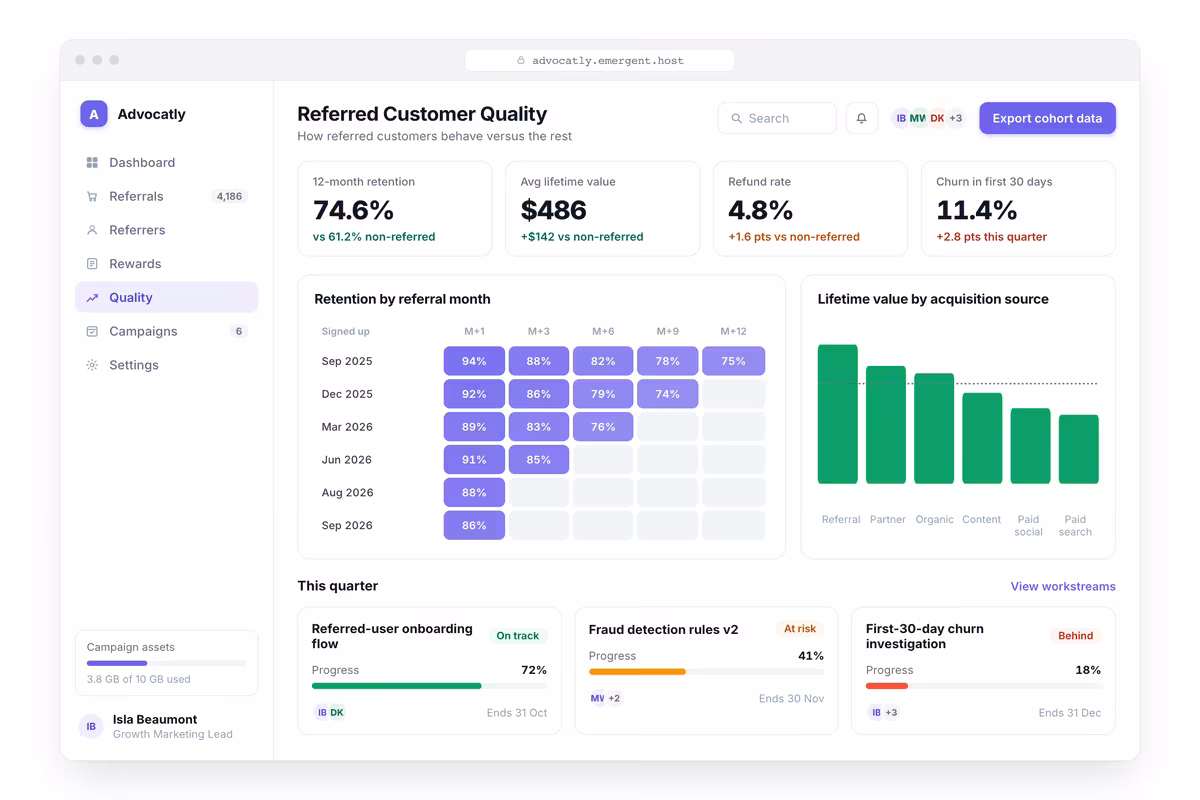Image resolution: width=1200 pixels, height=800 pixels.
Task: Click the churn investigation 18% progress bar
Action: click(x=984, y=686)
